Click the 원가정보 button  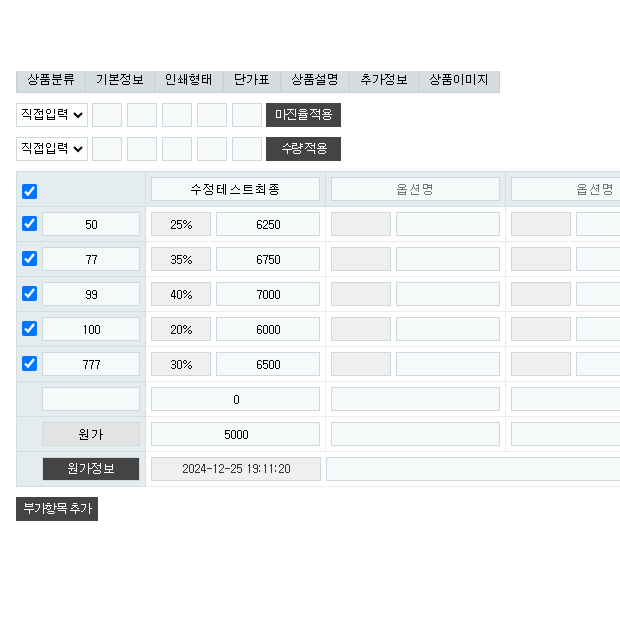click(x=90, y=469)
